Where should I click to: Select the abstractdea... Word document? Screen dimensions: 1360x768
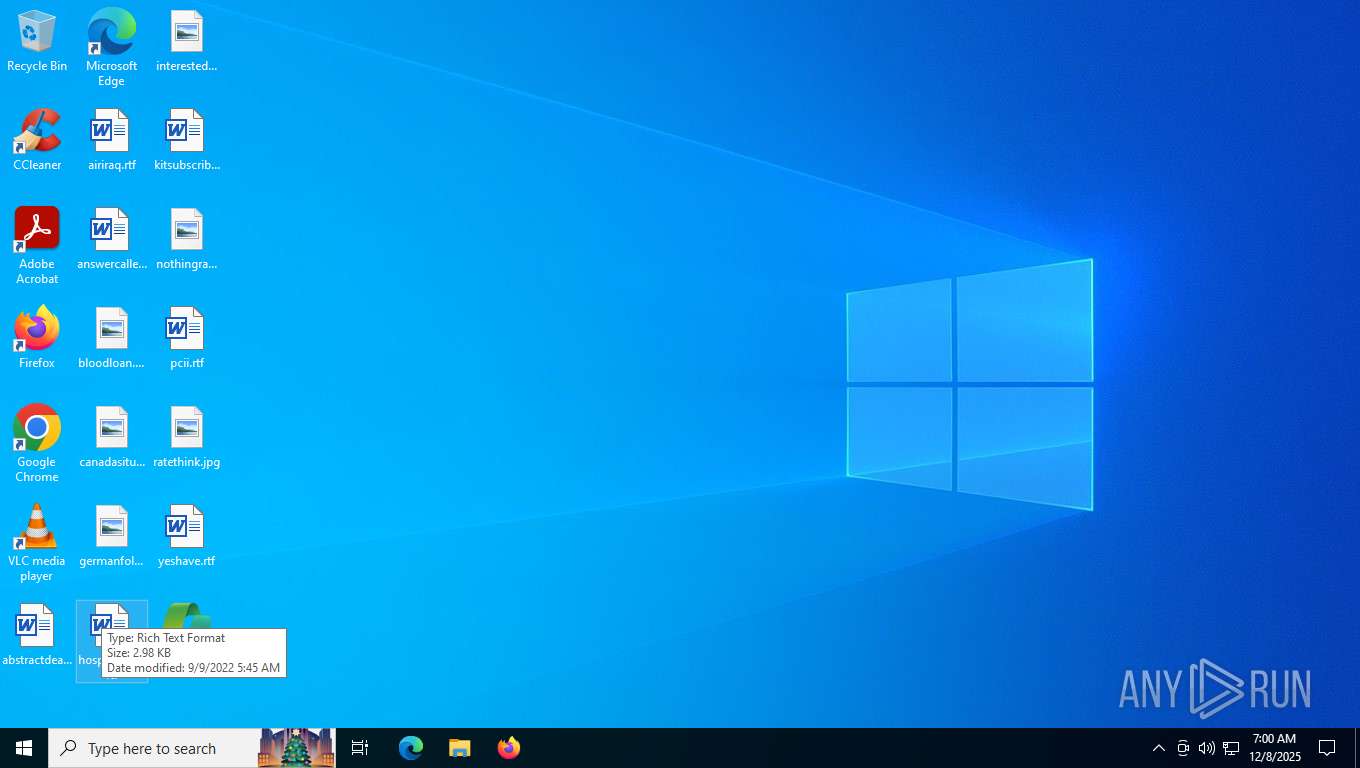(x=37, y=635)
